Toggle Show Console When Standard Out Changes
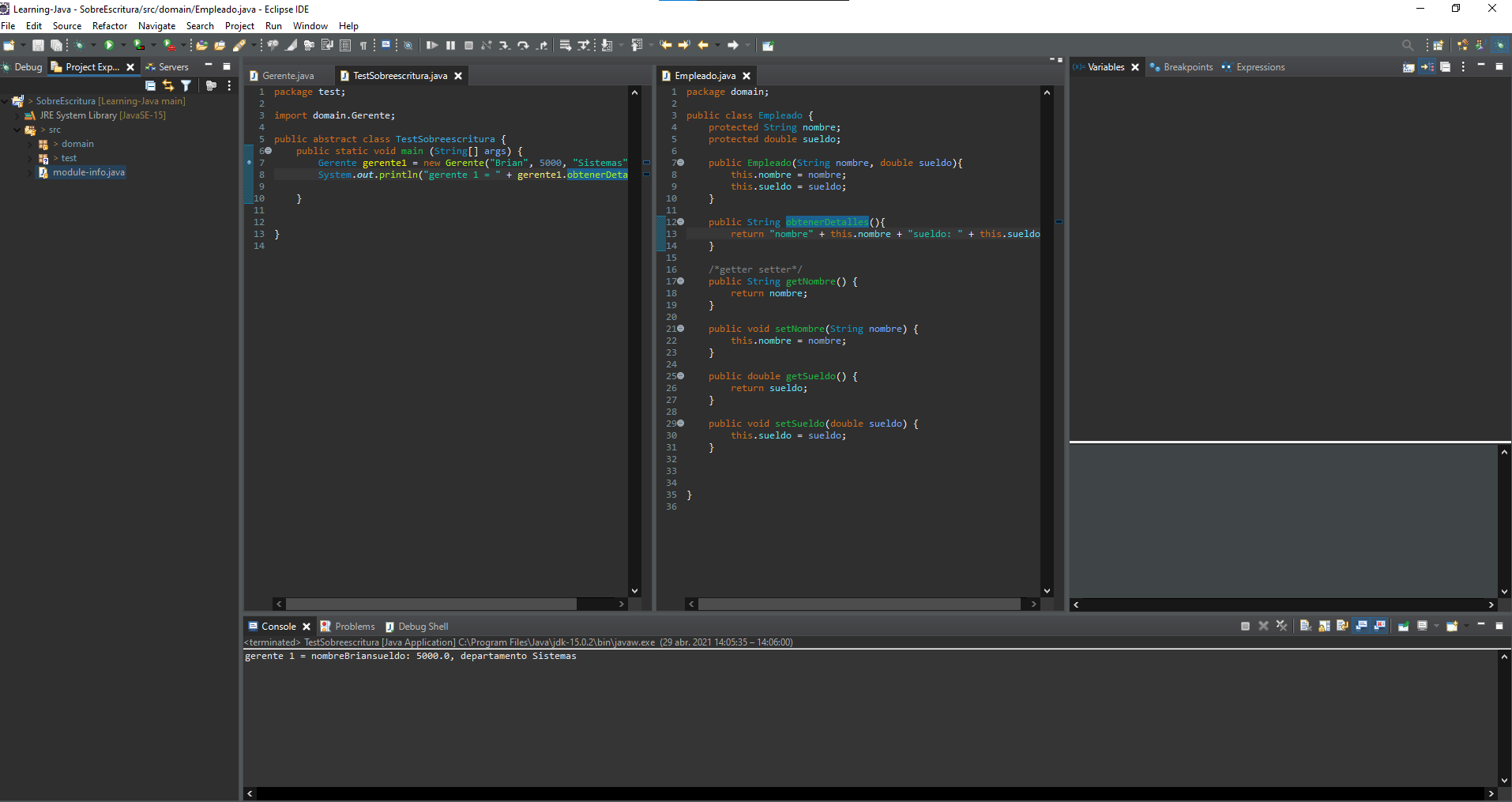1512x802 pixels. tap(1361, 626)
